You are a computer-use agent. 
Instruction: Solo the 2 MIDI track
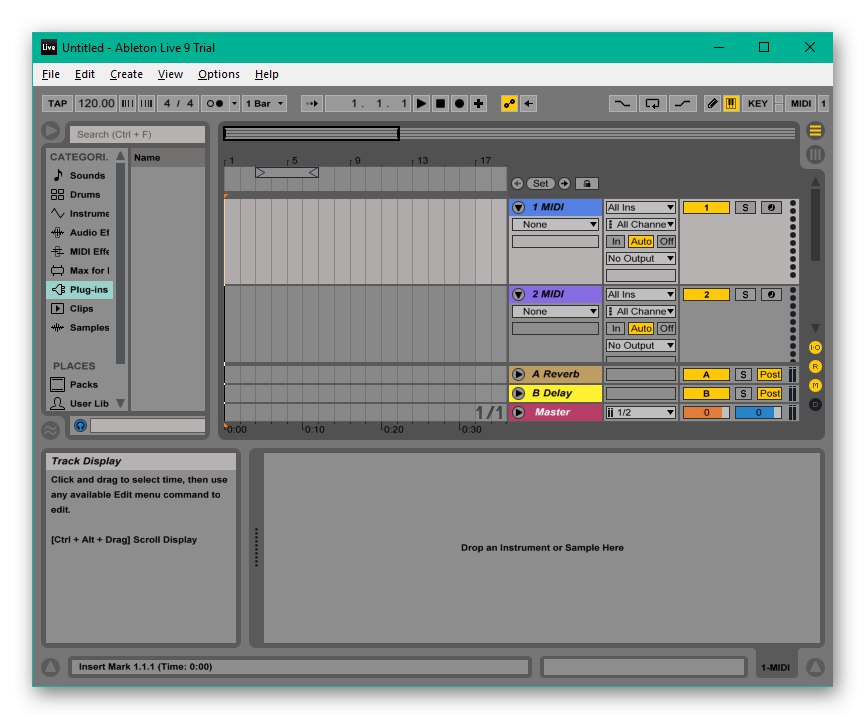click(745, 295)
